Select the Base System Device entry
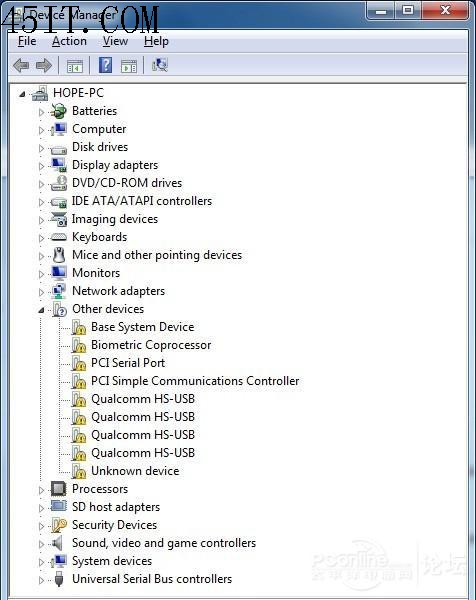This screenshot has height=600, width=476. [142, 327]
